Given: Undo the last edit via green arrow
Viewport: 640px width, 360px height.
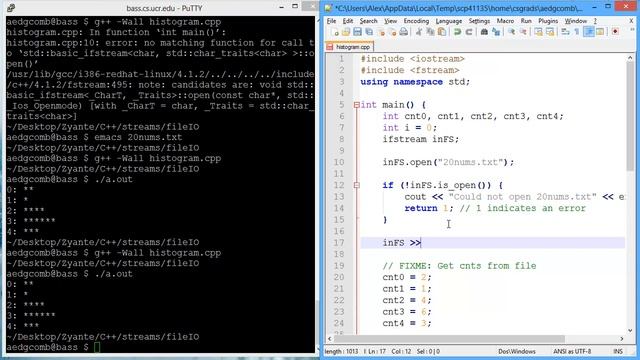Looking at the screenshot, I should (457, 32).
